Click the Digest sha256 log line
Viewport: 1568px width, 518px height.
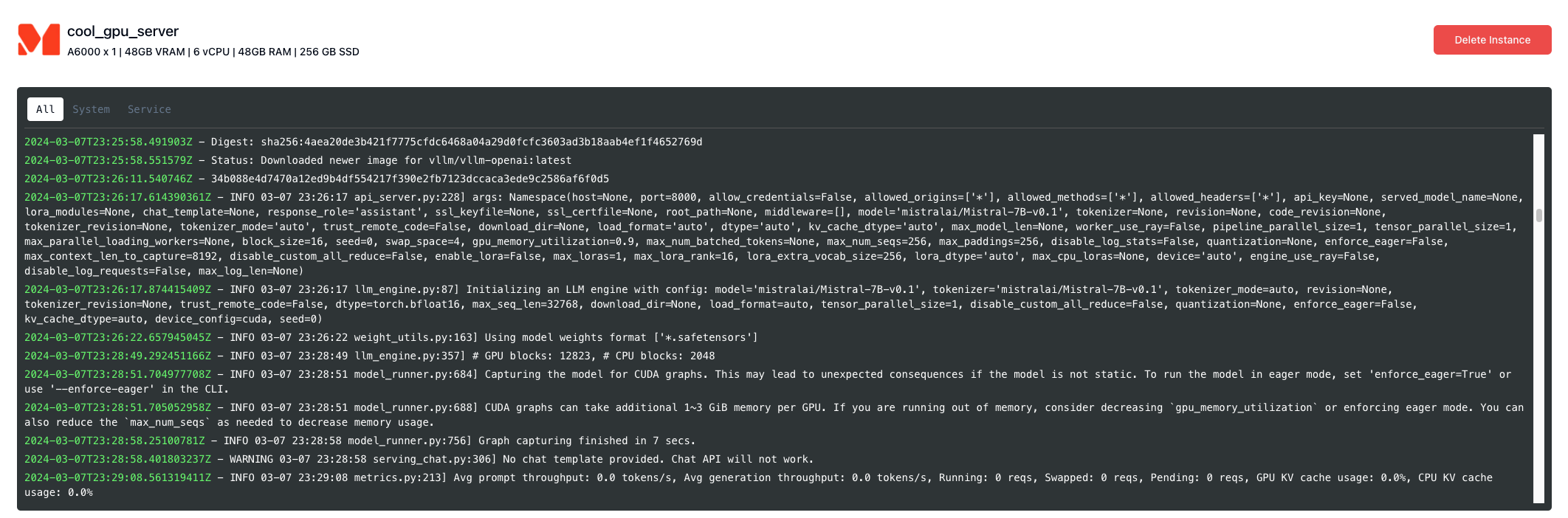[x=363, y=142]
